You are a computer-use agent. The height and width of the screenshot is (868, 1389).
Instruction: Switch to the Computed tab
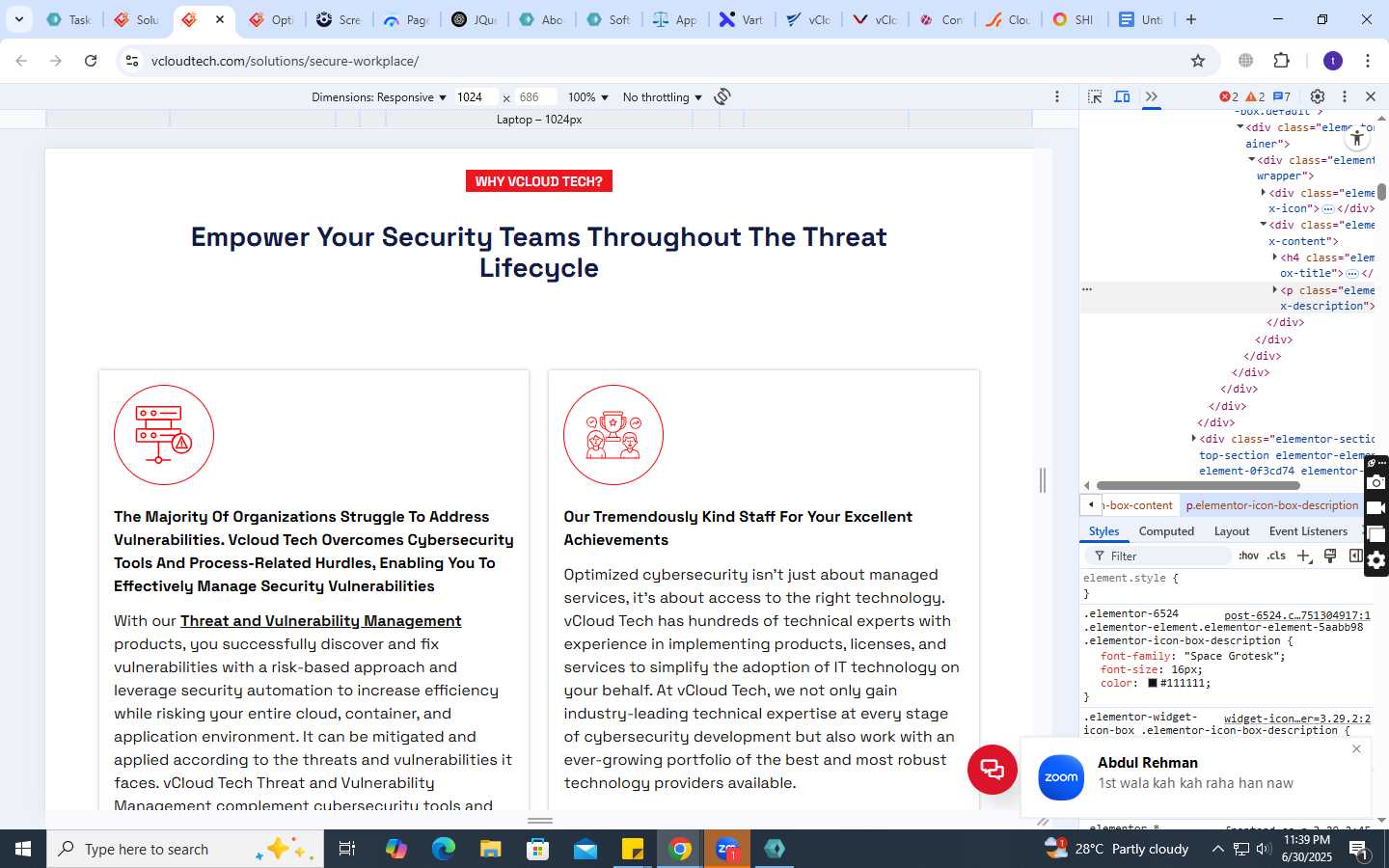click(x=1166, y=531)
